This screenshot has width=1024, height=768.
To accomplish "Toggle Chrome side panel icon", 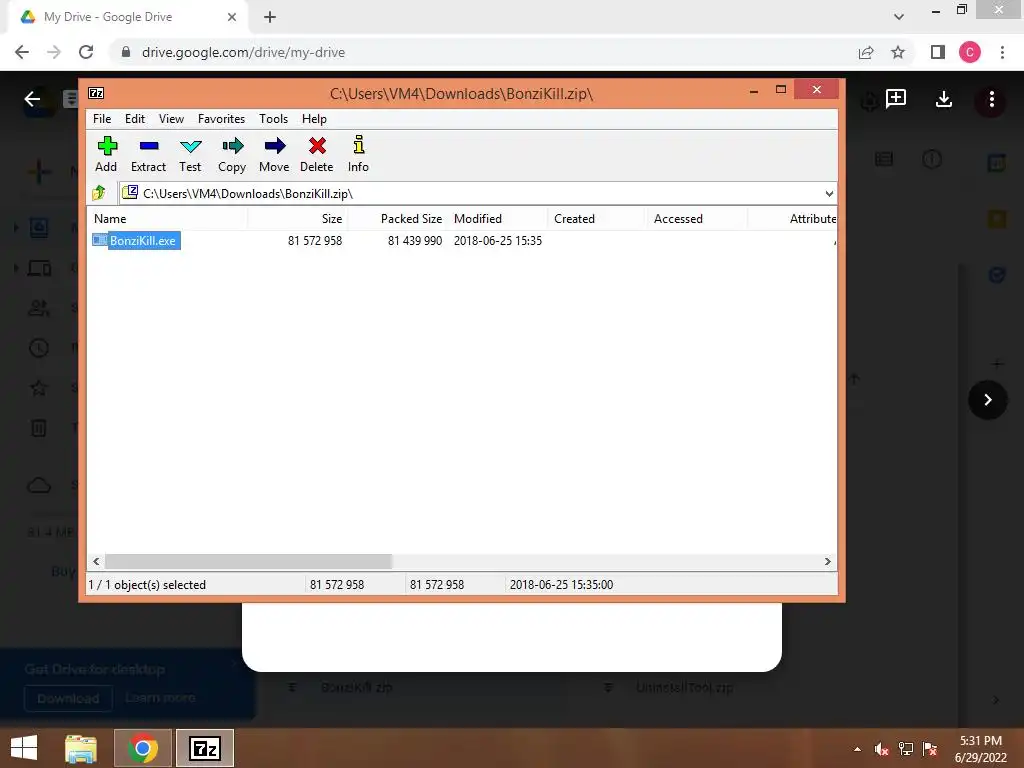I will [938, 52].
